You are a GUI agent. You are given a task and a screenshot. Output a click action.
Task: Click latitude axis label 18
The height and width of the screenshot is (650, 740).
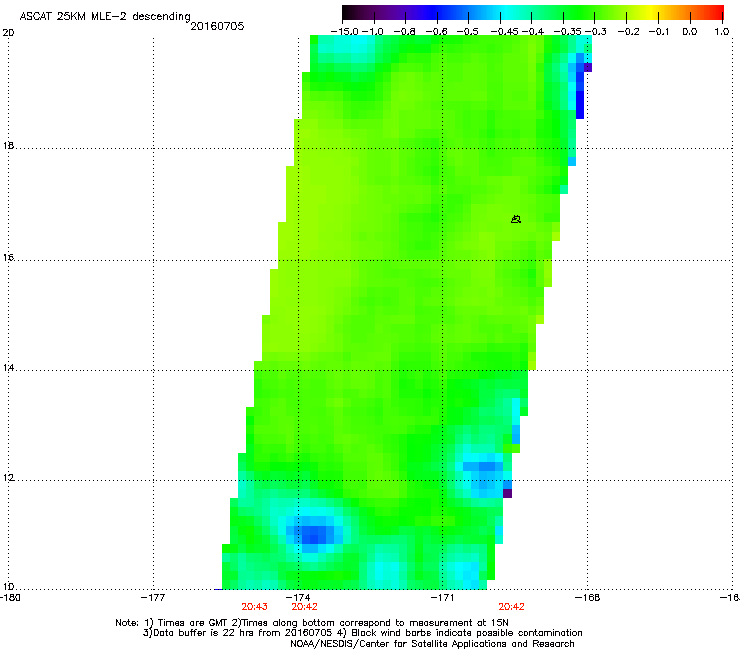[x=8, y=146]
